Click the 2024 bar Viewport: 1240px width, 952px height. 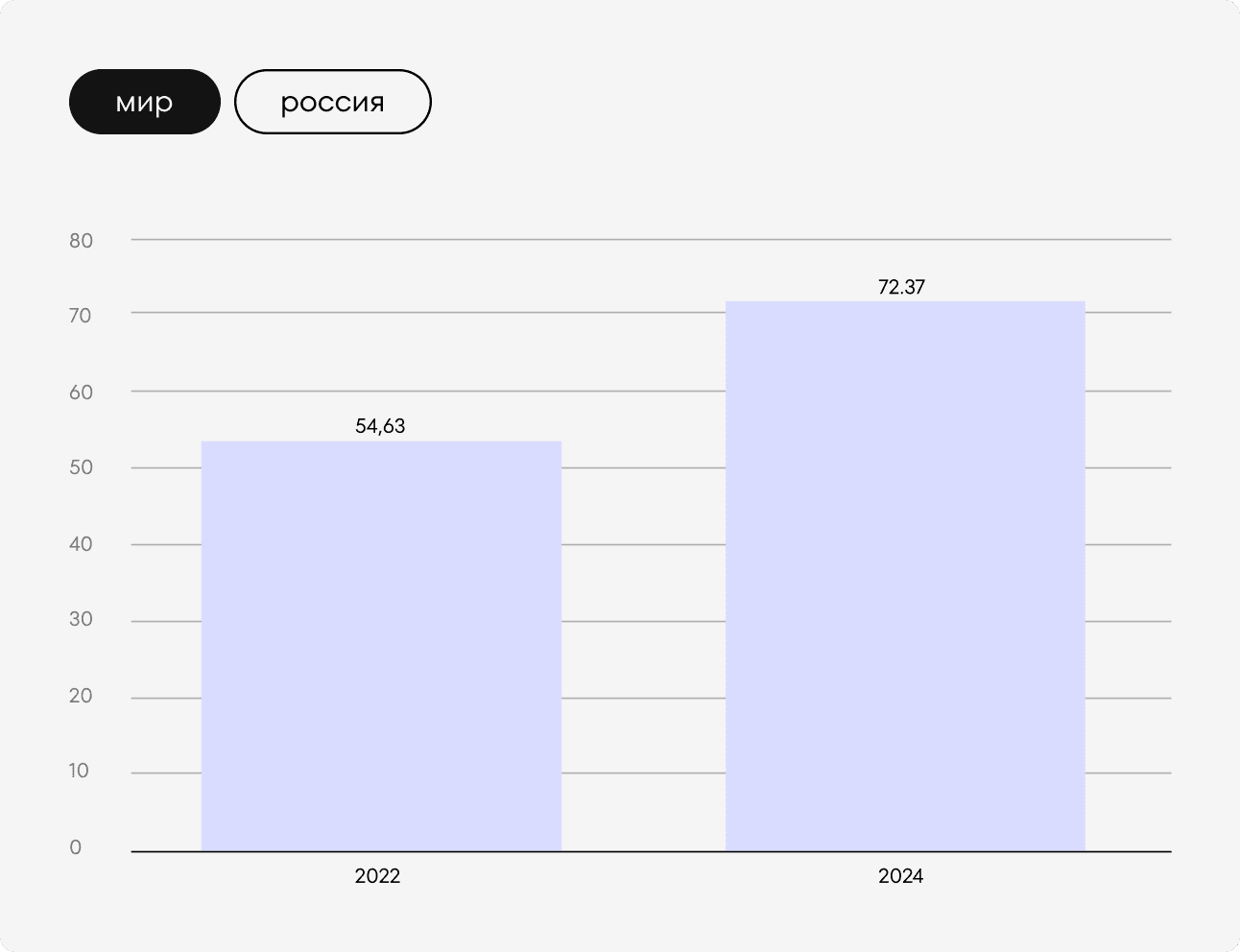pyautogui.click(x=905, y=576)
